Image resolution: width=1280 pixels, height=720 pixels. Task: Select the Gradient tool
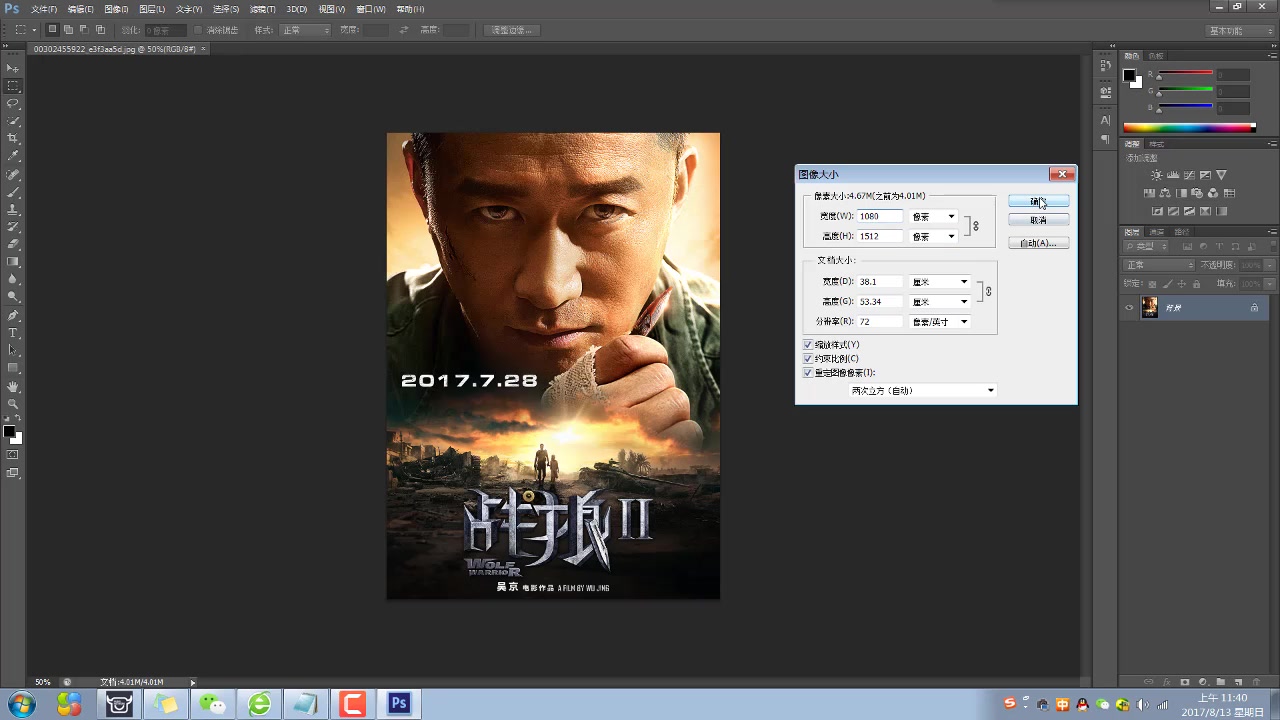[13, 262]
